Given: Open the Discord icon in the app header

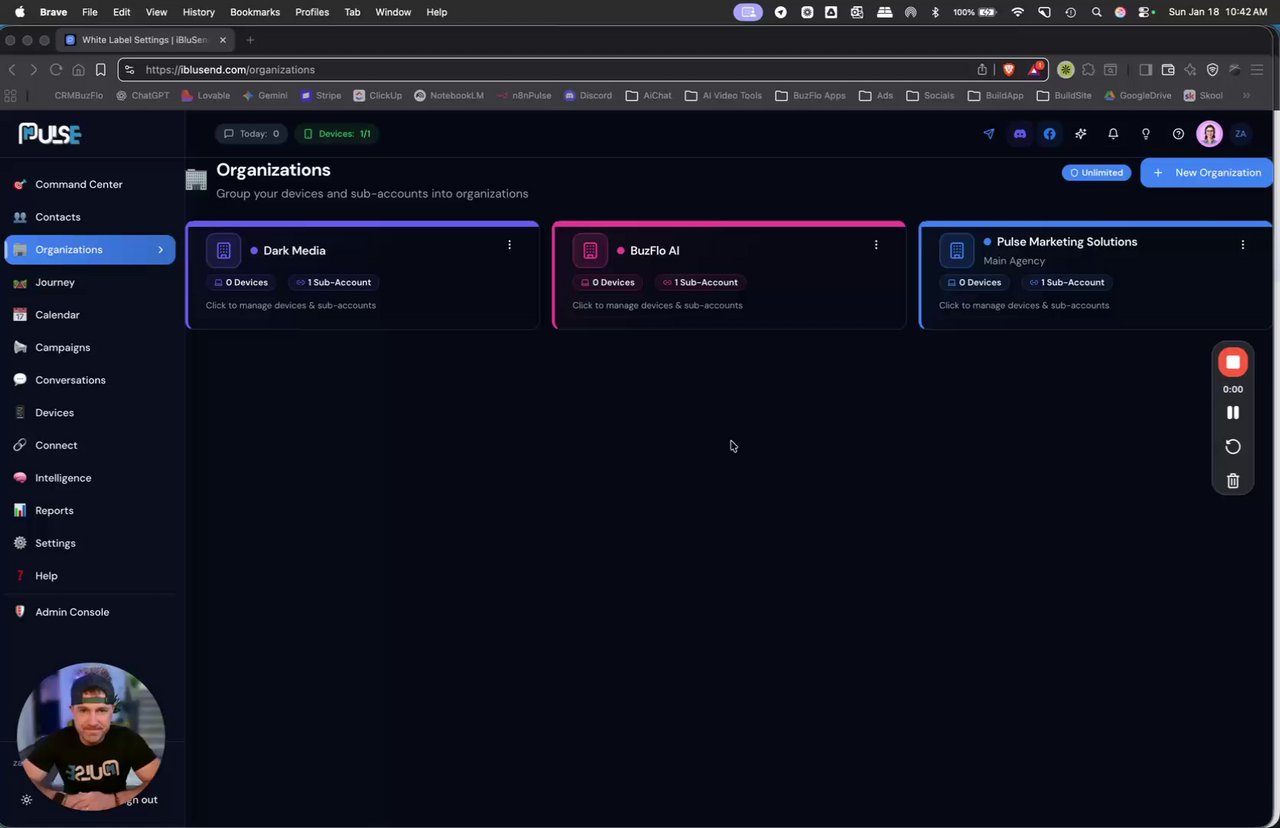Looking at the screenshot, I should click(x=1019, y=134).
